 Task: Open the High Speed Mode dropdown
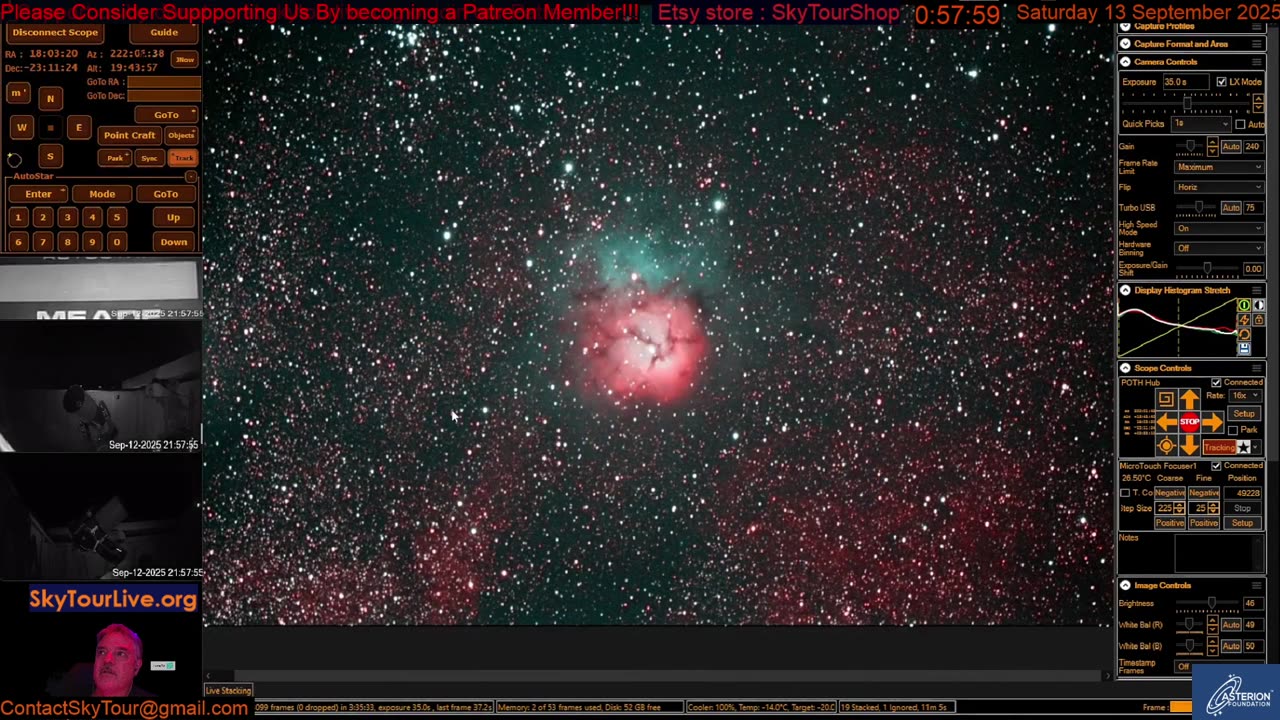[x=1219, y=228]
